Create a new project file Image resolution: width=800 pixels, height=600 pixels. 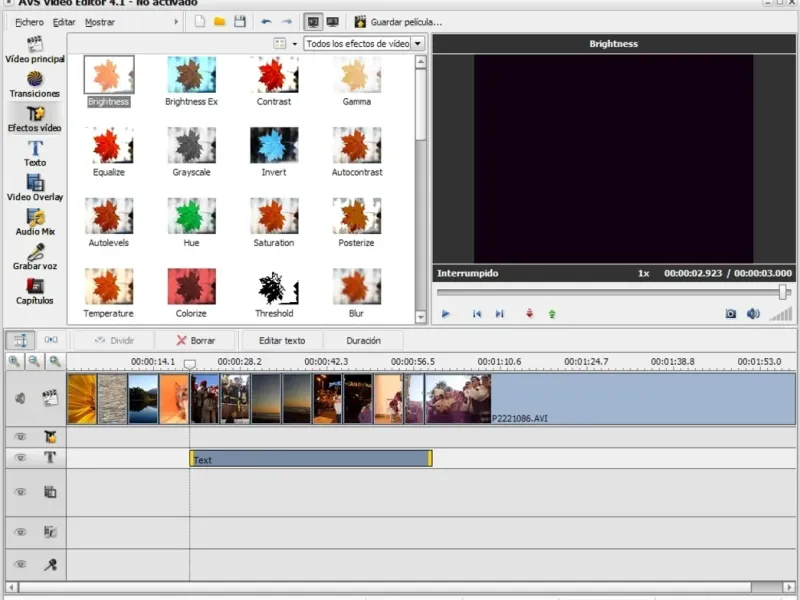pos(199,21)
